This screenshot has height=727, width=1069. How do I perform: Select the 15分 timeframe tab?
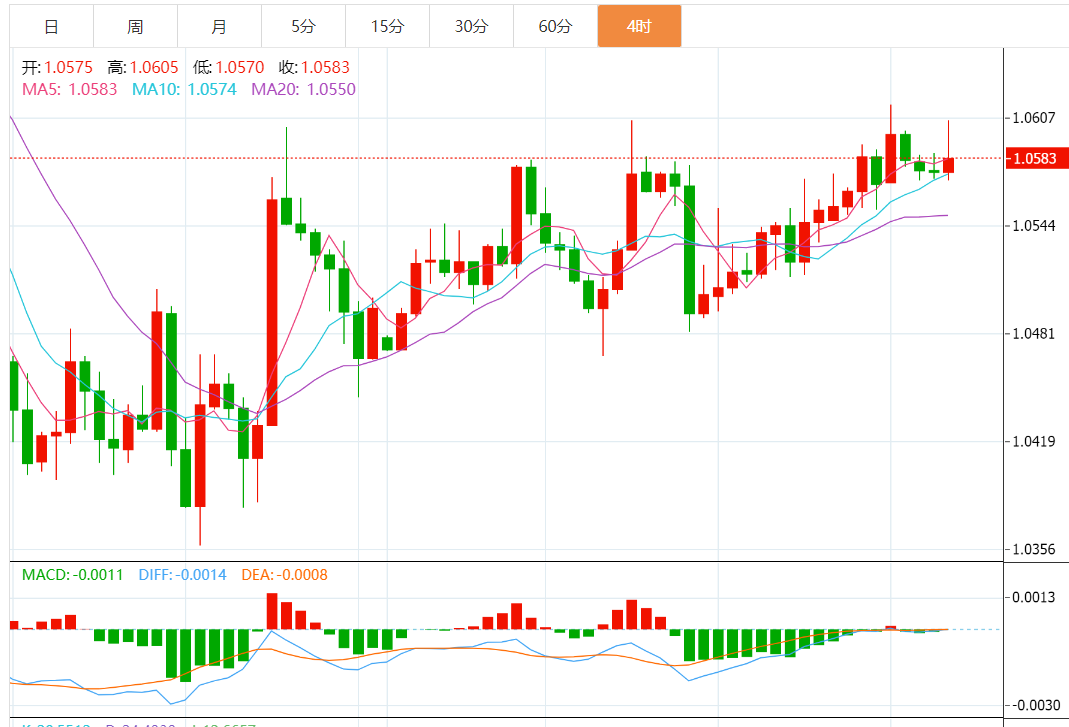pyautogui.click(x=387, y=27)
